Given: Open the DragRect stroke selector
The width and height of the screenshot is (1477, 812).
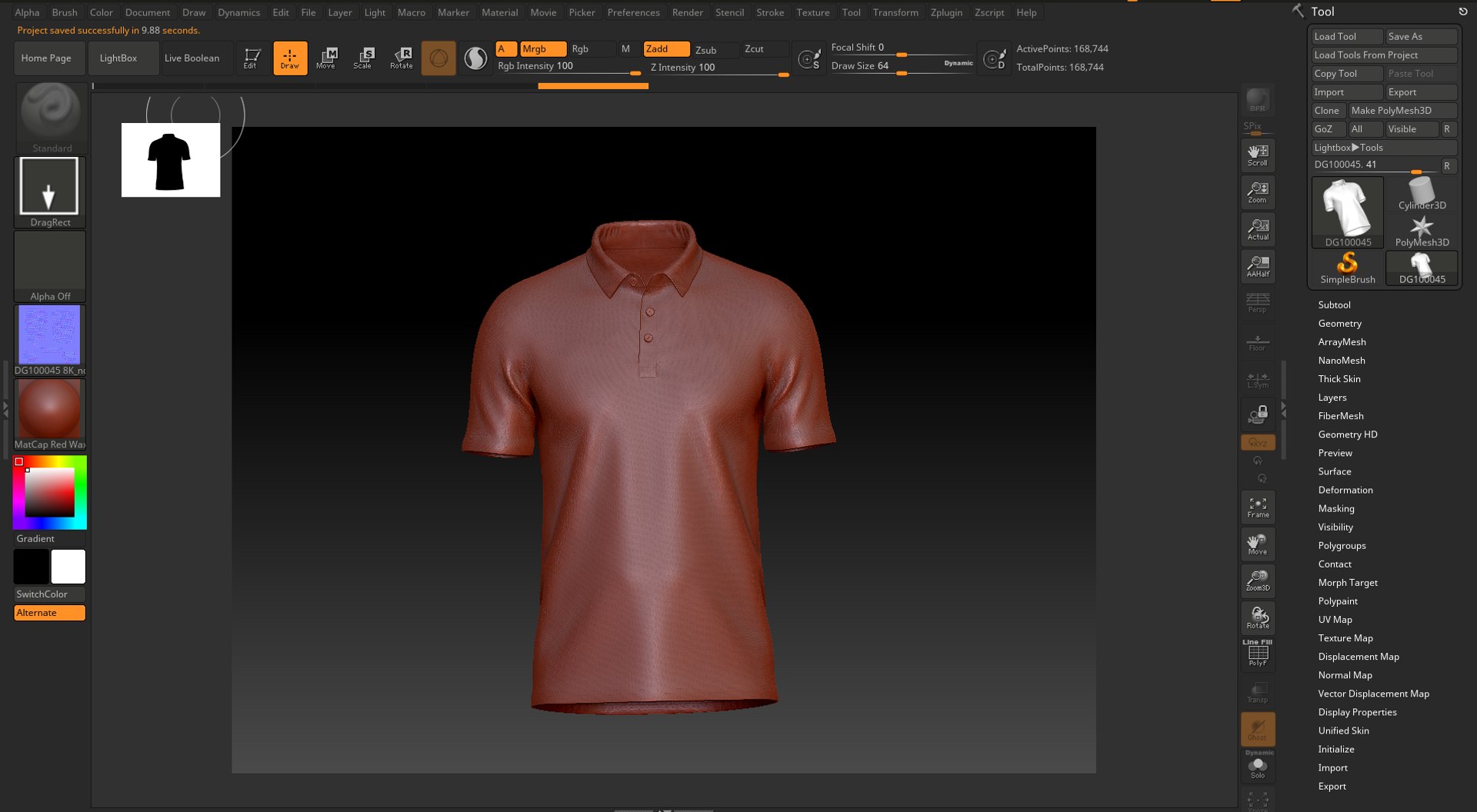Looking at the screenshot, I should point(49,192).
